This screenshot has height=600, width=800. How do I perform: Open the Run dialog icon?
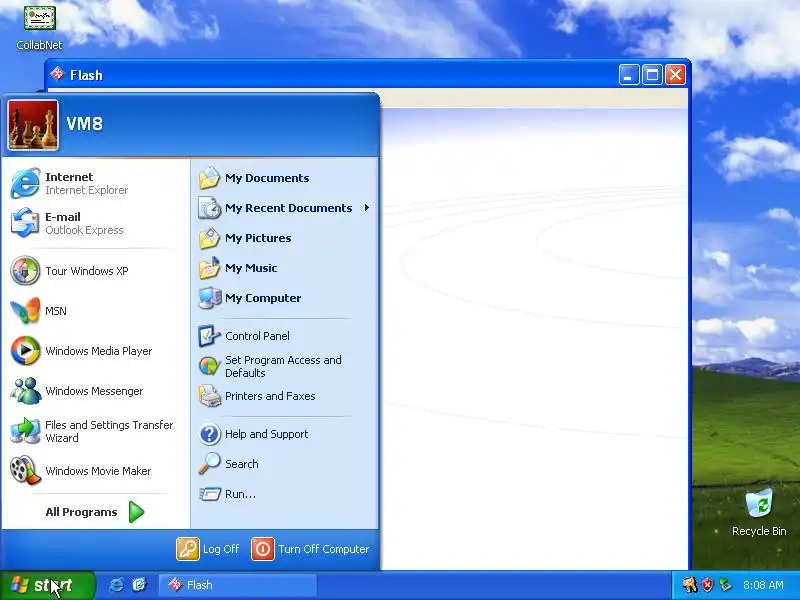coord(209,494)
